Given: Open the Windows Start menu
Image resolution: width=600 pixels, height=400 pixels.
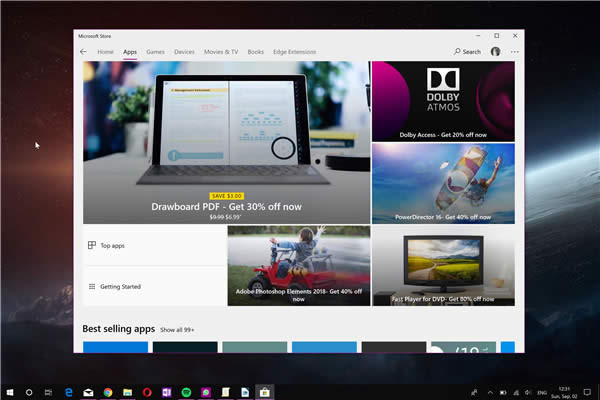Looking at the screenshot, I should [9, 392].
